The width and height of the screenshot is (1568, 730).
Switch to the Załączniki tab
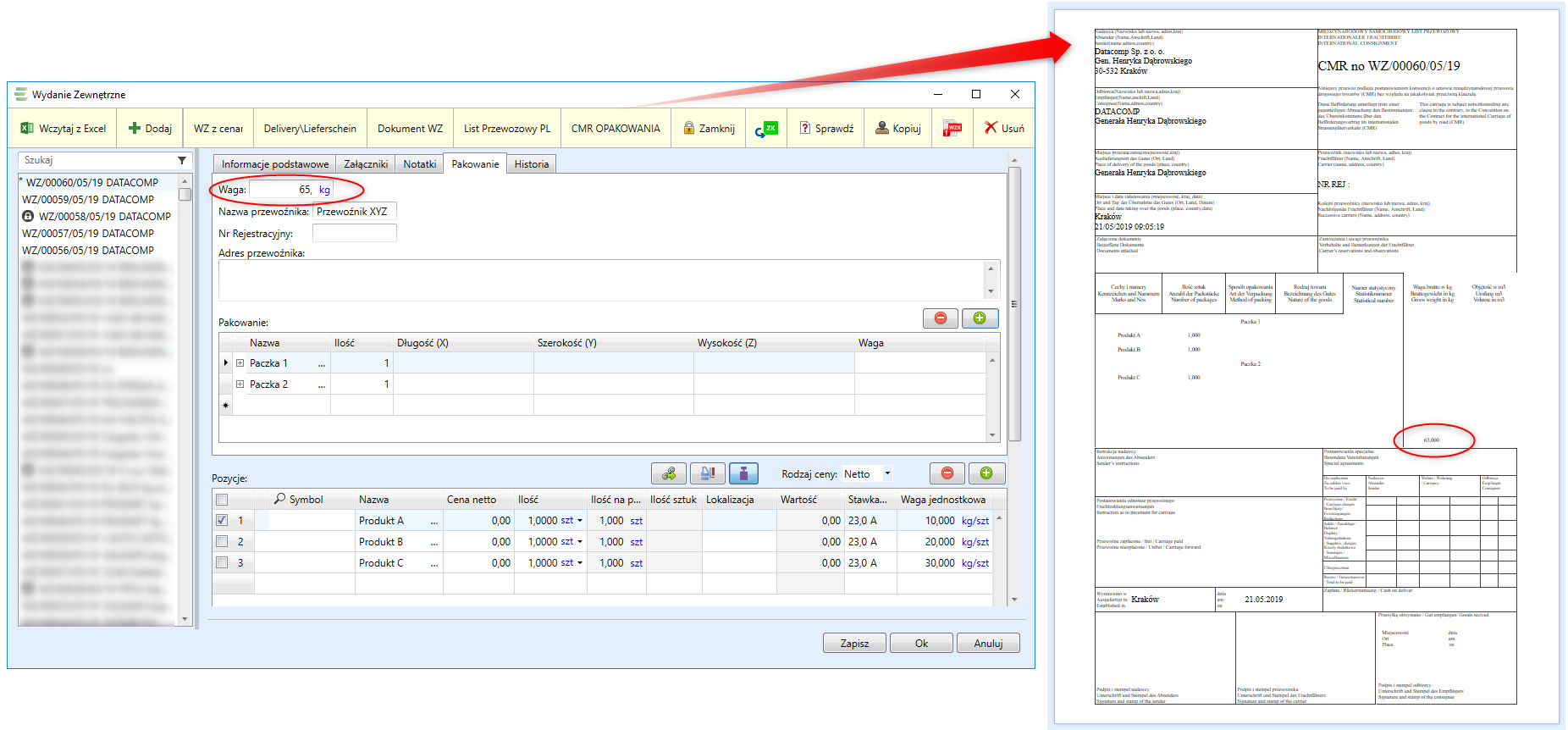[366, 164]
